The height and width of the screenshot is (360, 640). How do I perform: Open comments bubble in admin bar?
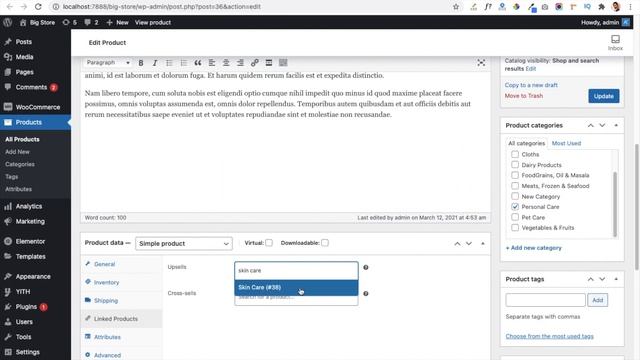(91, 22)
